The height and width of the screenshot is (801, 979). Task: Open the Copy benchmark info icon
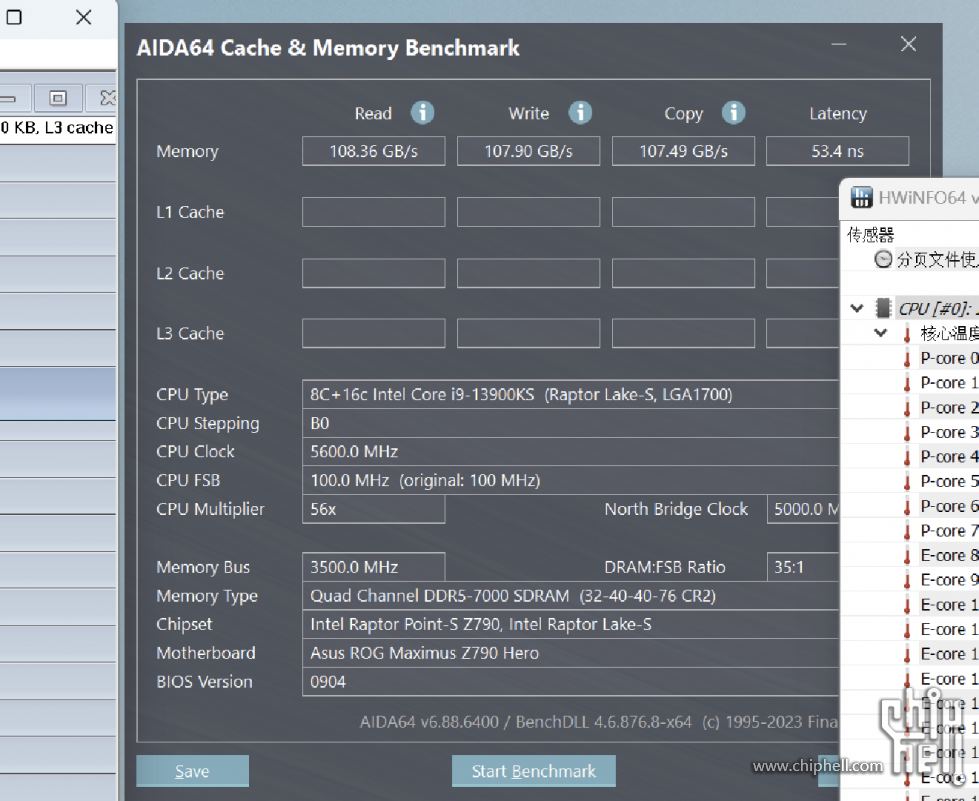pos(734,113)
